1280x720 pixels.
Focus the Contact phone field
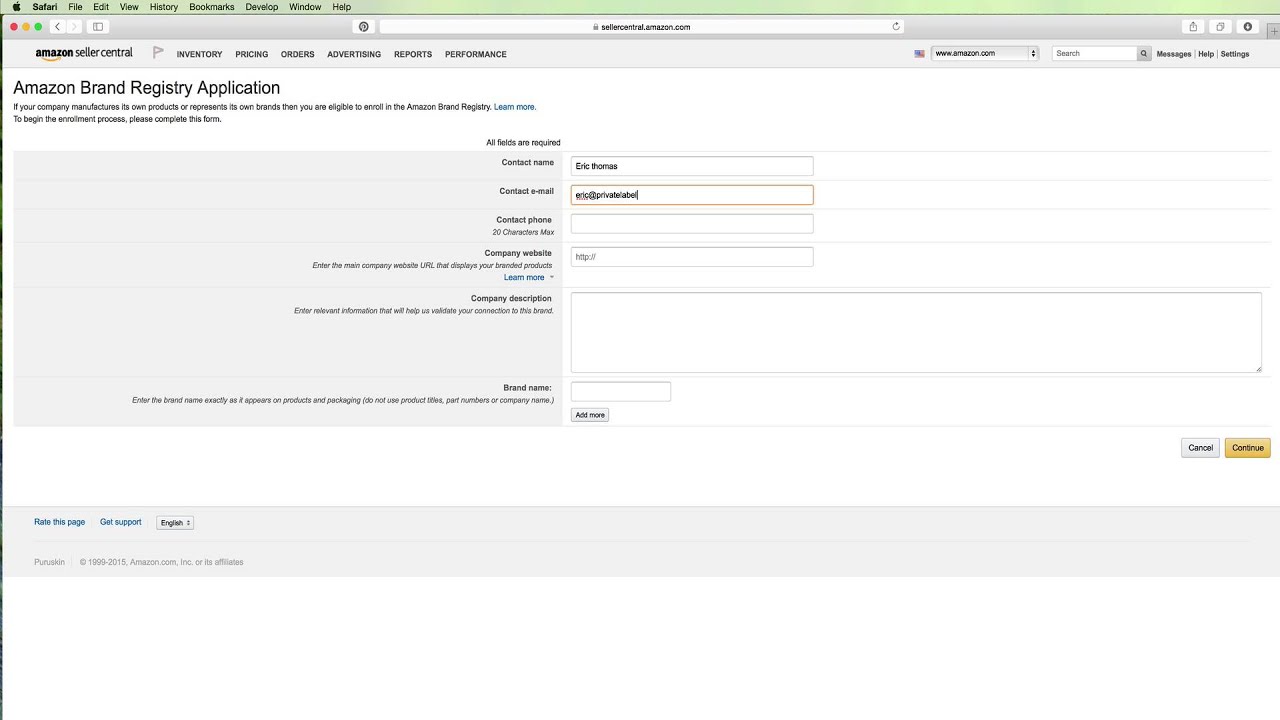click(x=692, y=224)
